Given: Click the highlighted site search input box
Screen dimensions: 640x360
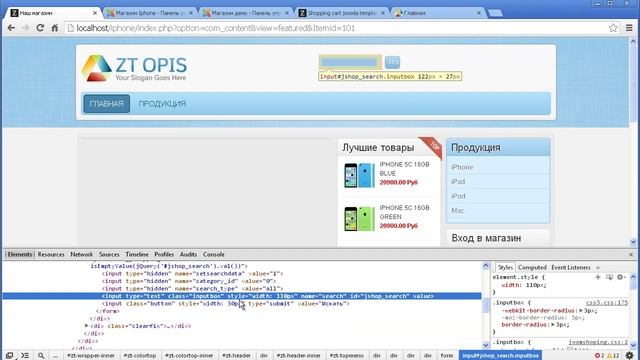Looking at the screenshot, I should coord(350,62).
